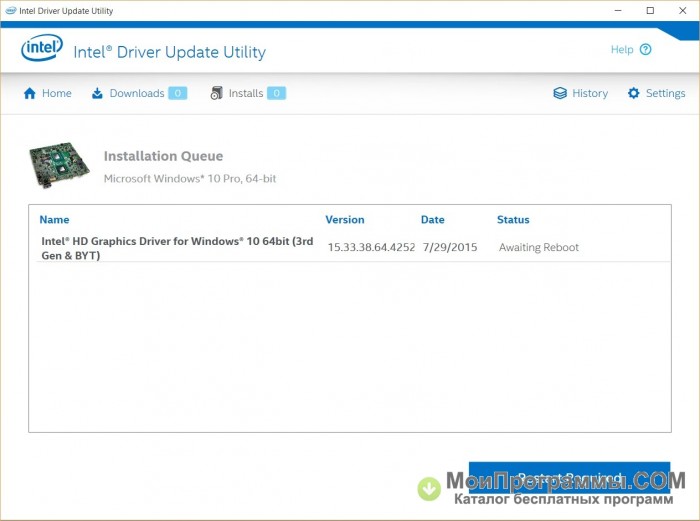Click the Installation Queue heading
This screenshot has height=521, width=700.
[x=163, y=156]
